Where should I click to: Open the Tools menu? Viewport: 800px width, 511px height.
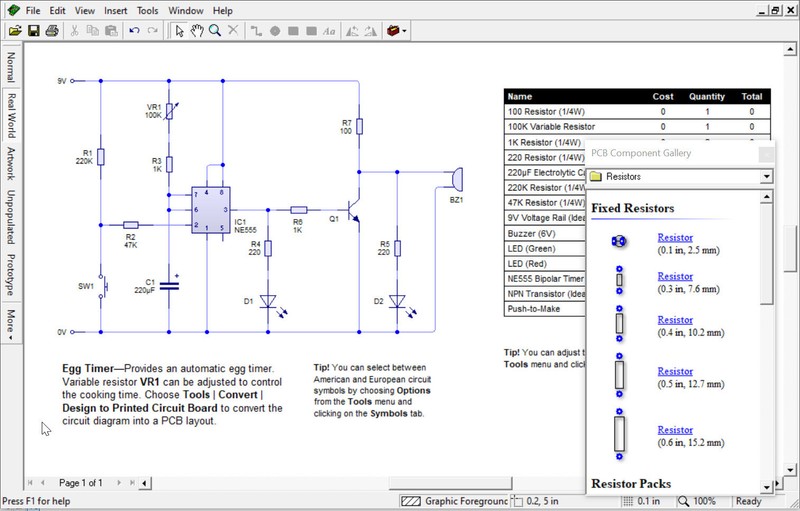click(x=147, y=10)
